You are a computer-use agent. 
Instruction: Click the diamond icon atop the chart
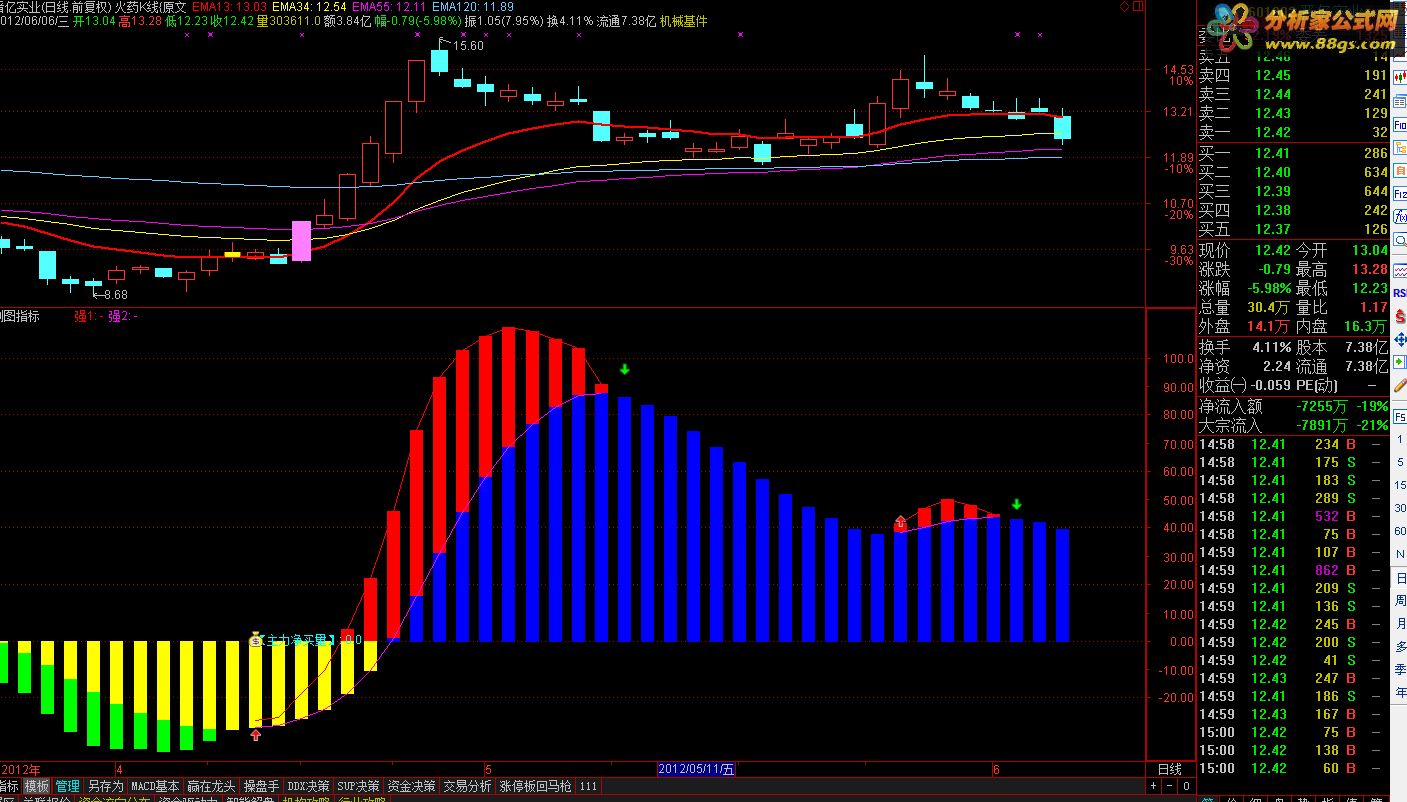[x=1124, y=6]
